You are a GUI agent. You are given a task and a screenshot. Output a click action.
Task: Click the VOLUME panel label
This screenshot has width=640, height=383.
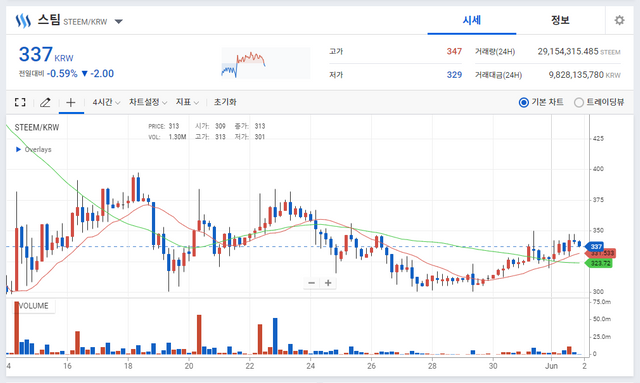(34, 306)
